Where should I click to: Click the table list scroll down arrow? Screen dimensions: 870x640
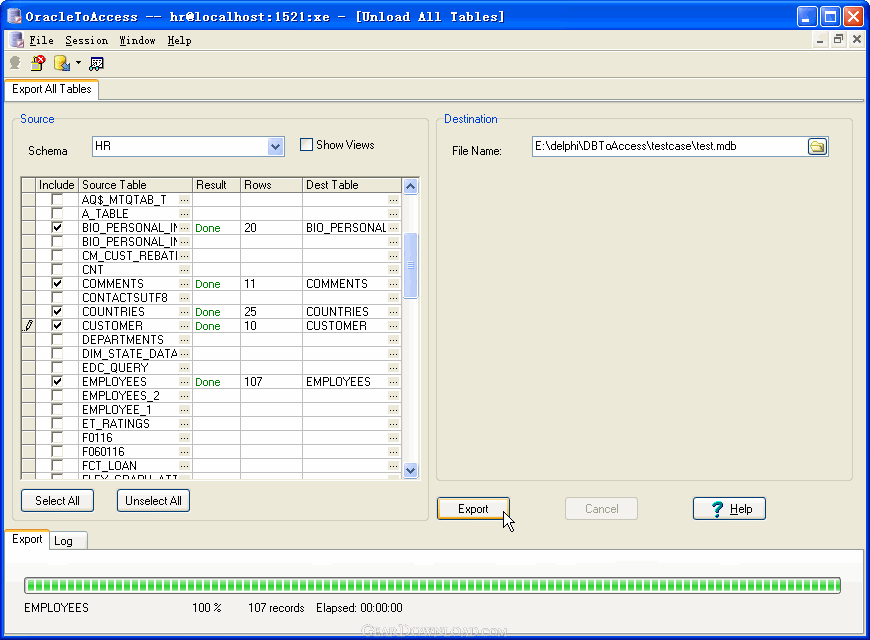tap(411, 471)
